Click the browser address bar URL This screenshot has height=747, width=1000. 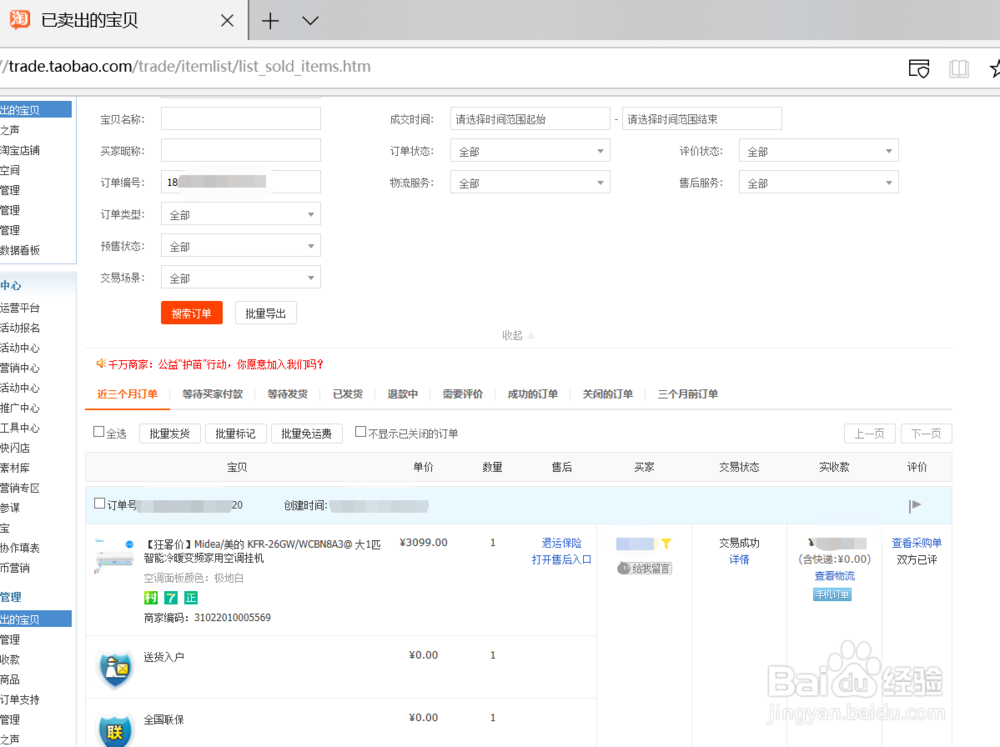click(x=186, y=67)
